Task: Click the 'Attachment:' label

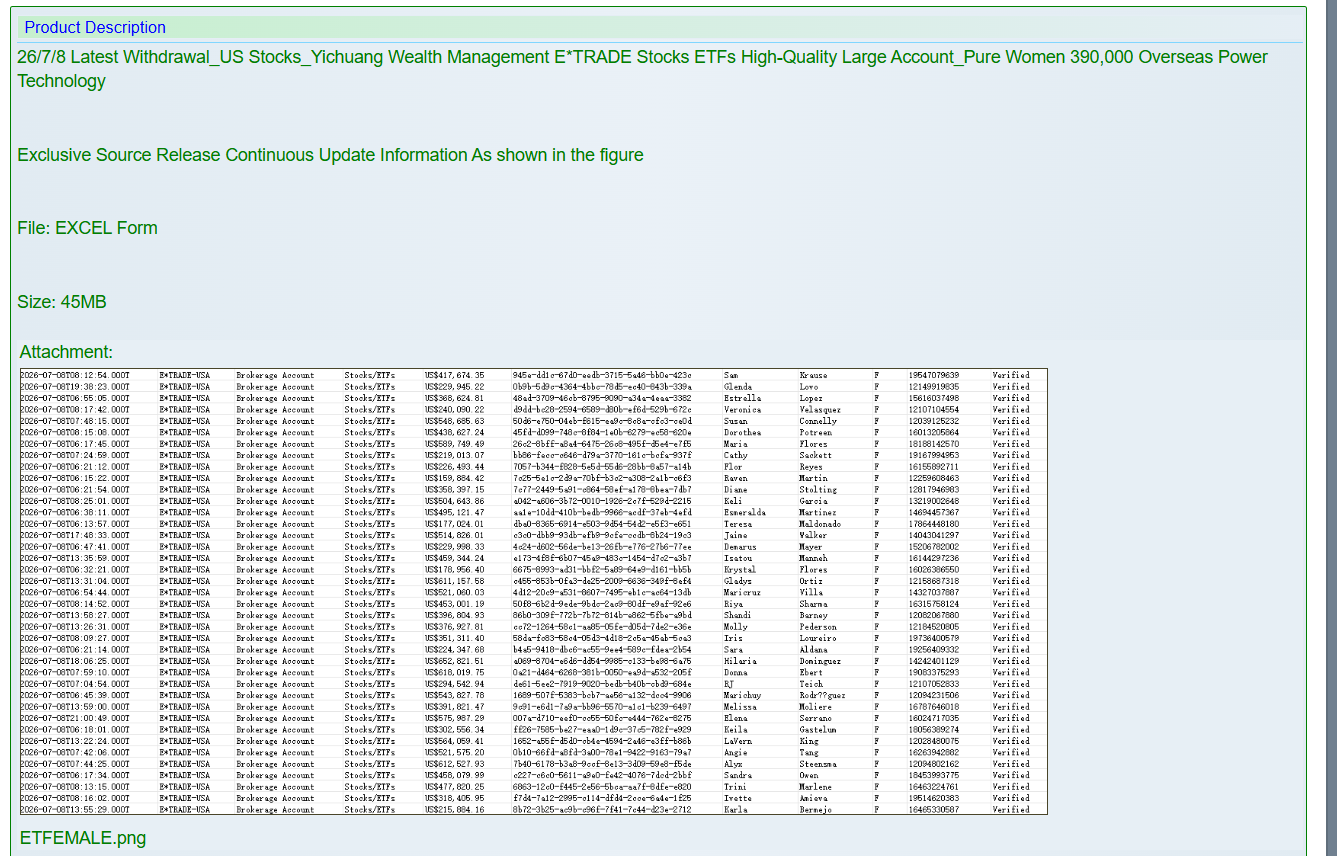Action: point(66,352)
